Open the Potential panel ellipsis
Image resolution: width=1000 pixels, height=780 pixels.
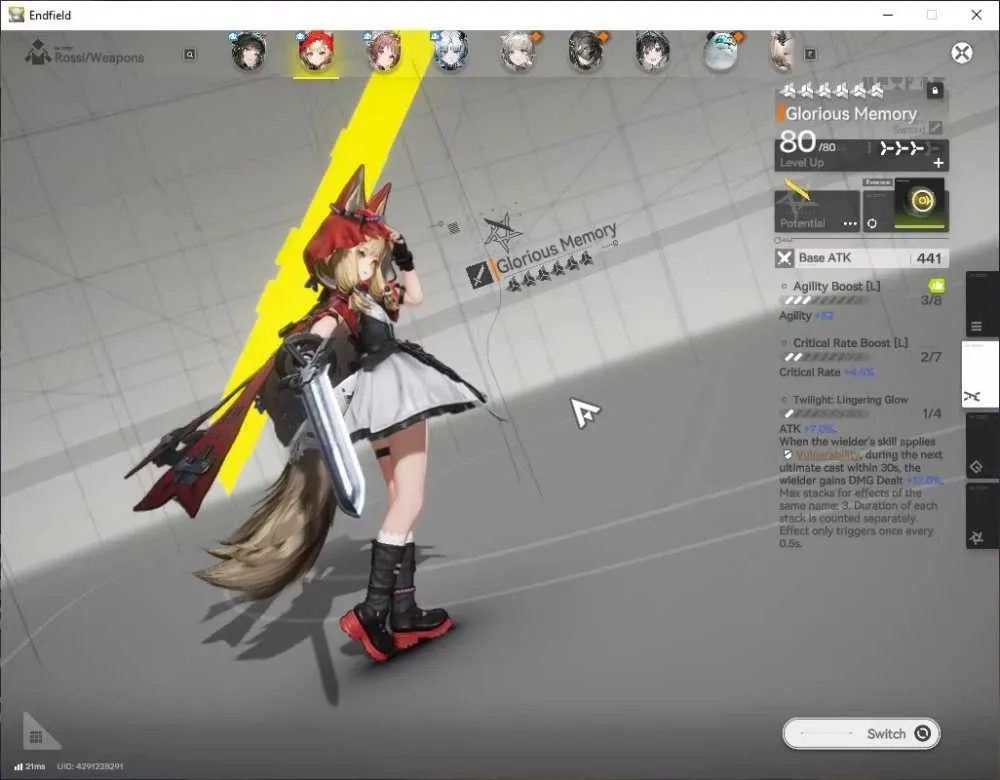point(850,224)
